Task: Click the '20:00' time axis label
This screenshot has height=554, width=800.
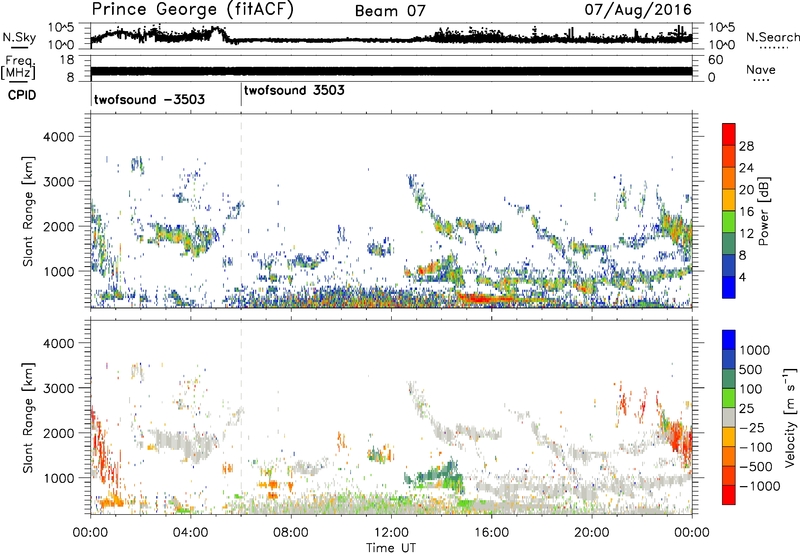Action: [592, 532]
